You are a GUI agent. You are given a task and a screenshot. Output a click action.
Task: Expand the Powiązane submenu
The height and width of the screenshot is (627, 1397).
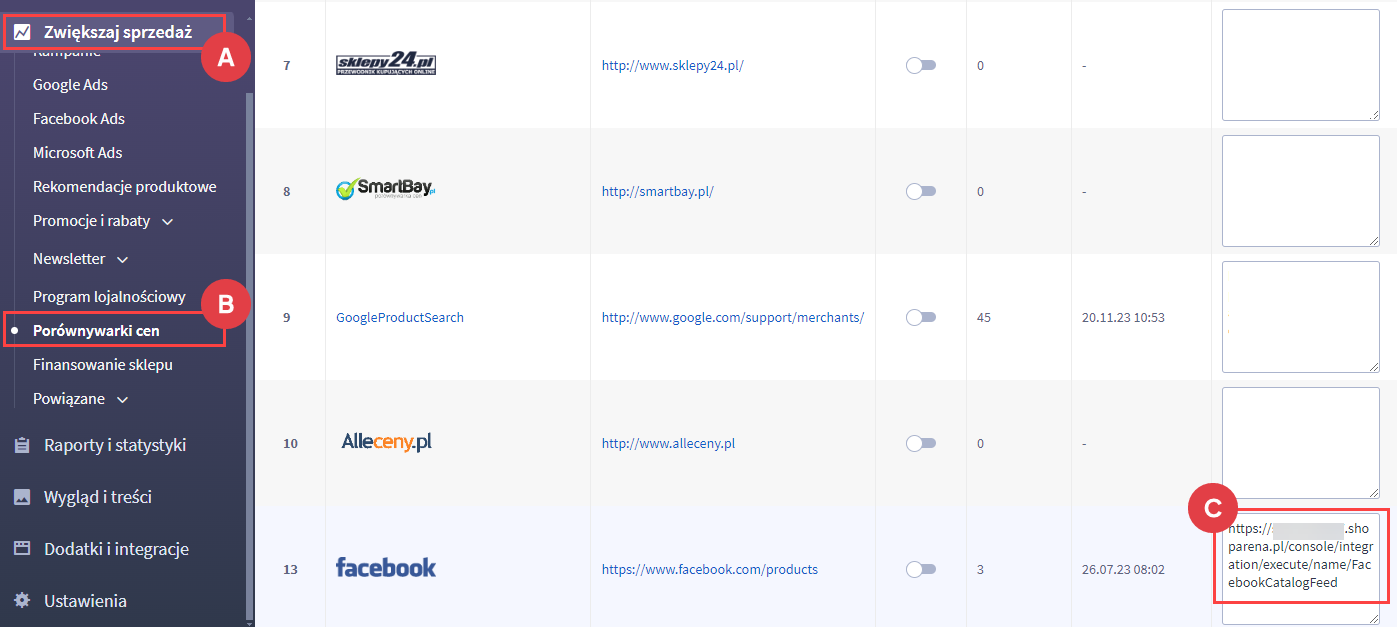123,400
